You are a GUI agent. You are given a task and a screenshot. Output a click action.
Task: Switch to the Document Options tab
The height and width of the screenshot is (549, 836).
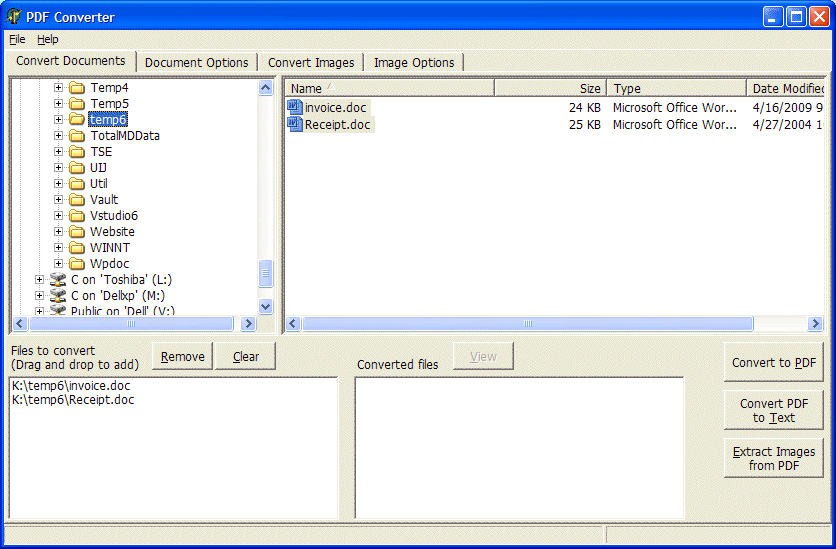196,62
